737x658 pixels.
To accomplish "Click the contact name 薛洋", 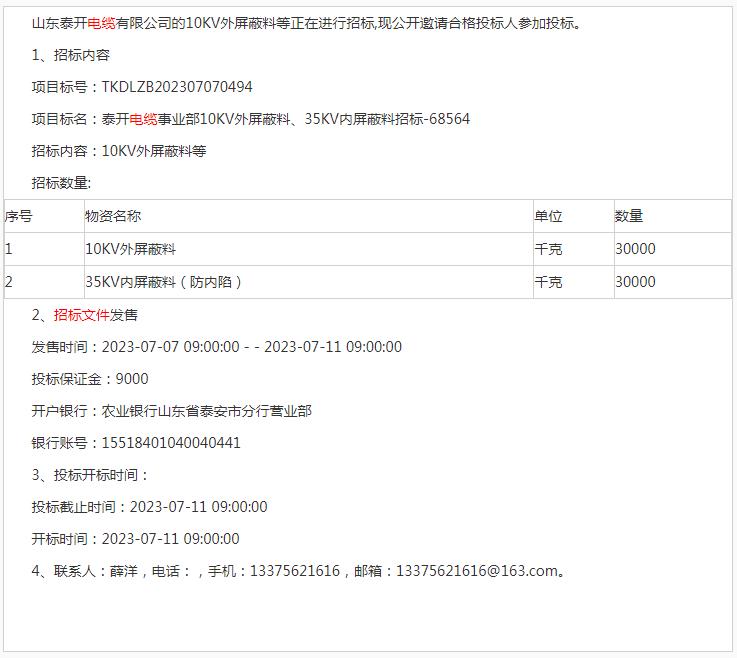I will [x=124, y=571].
